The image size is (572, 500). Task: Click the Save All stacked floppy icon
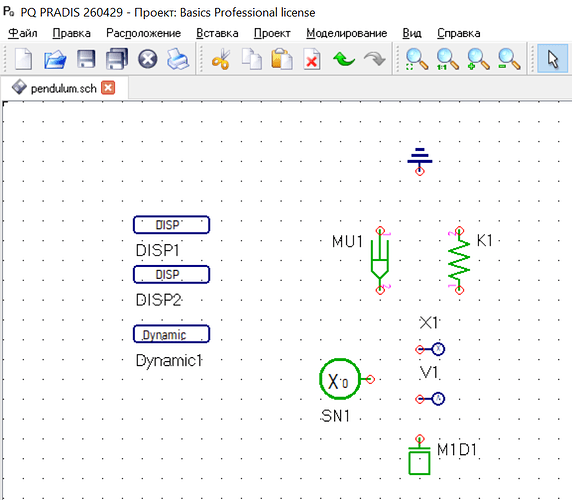tap(117, 59)
